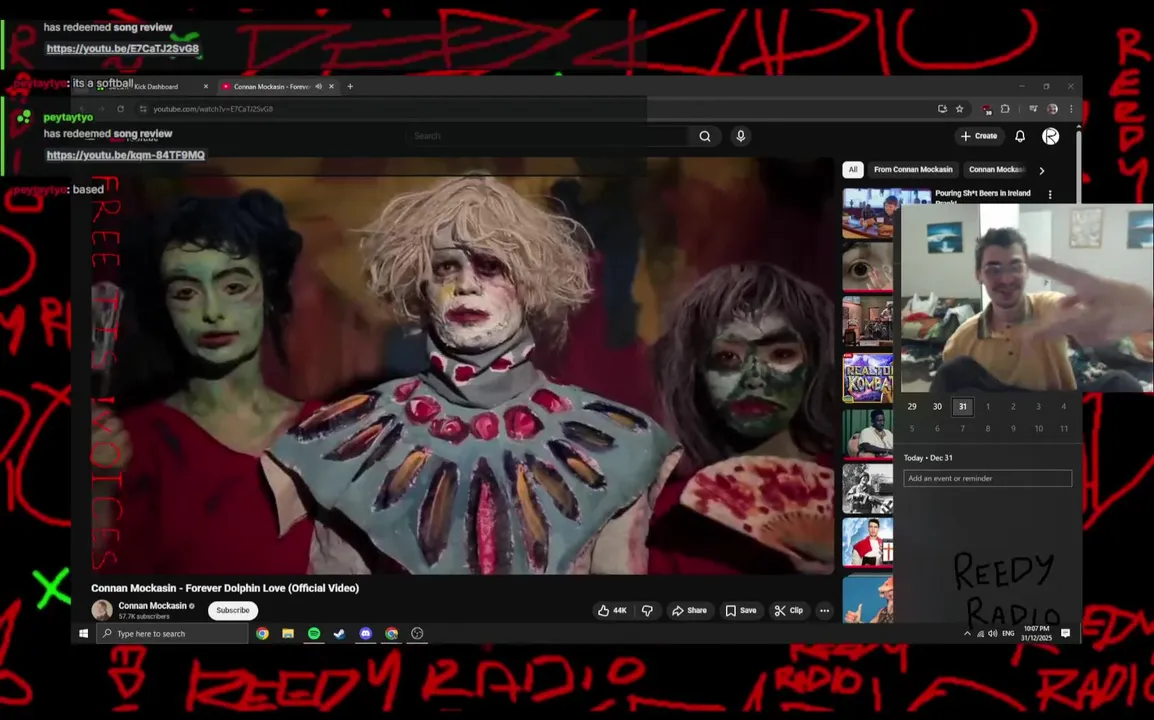Open Spotify from taskbar
The height and width of the screenshot is (720, 1154).
[x=314, y=634]
